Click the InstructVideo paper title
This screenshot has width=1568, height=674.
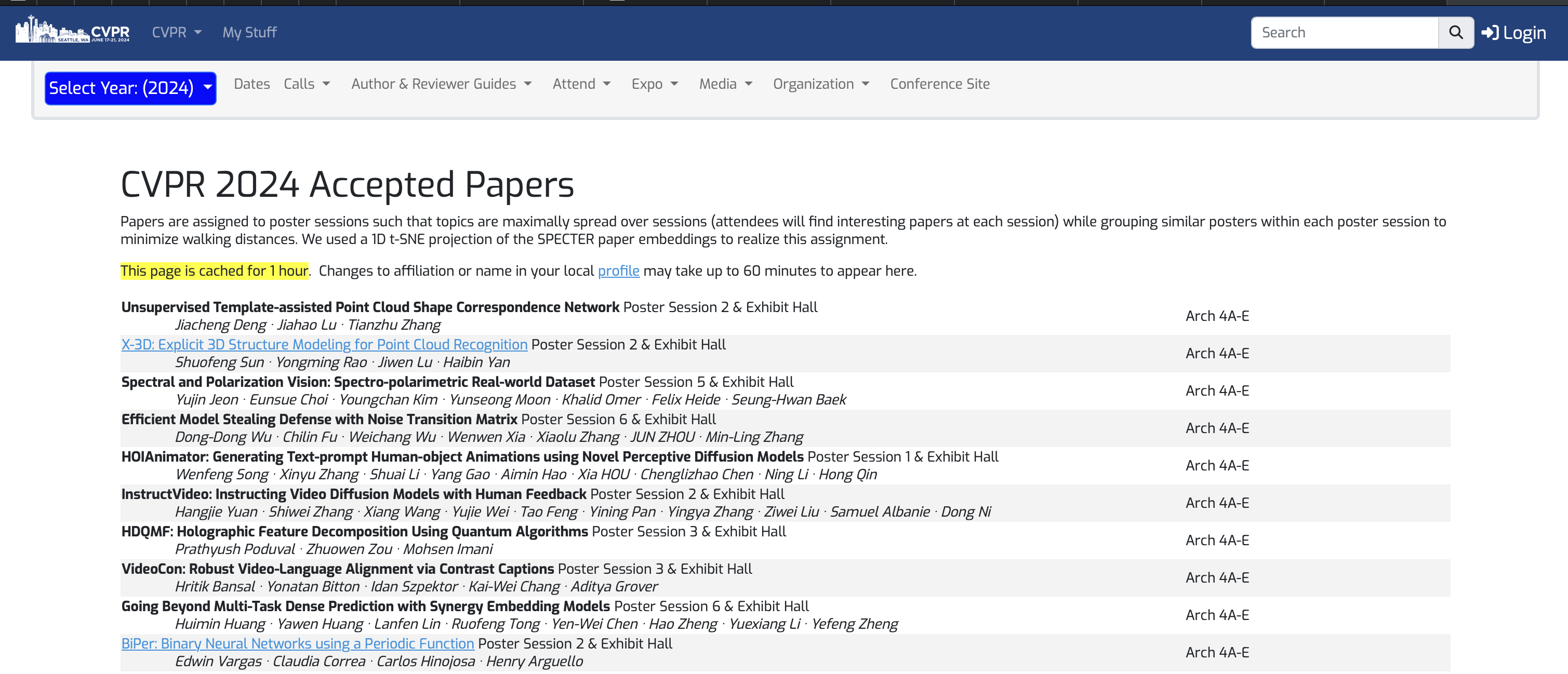(x=354, y=494)
